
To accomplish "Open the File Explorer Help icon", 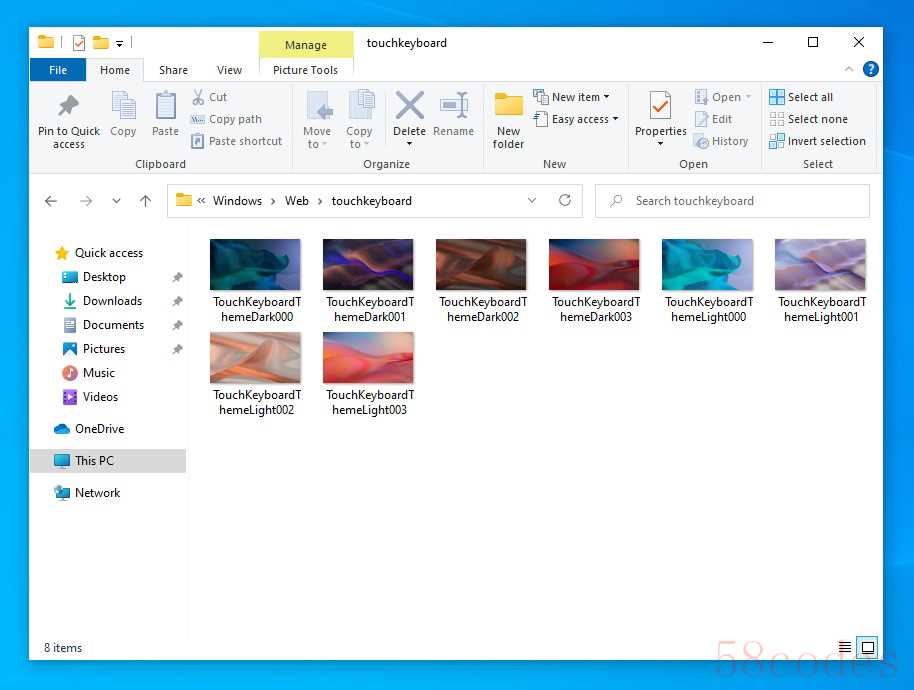I will click(870, 70).
